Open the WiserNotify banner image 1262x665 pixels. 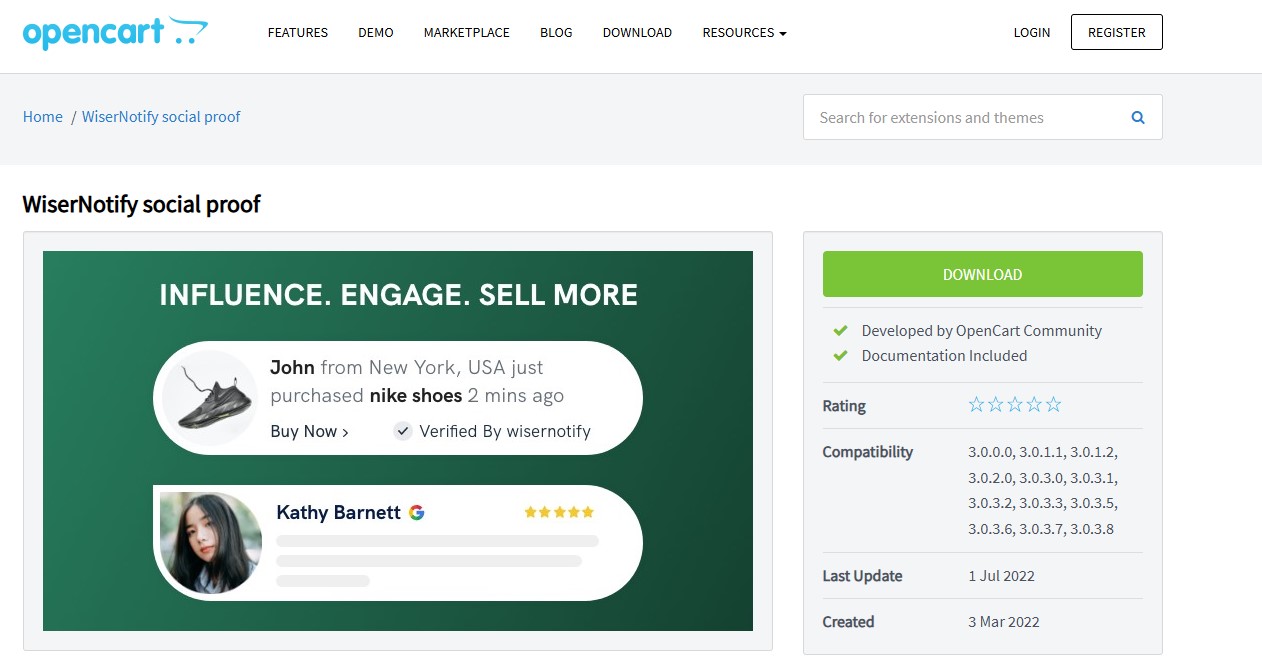398,441
